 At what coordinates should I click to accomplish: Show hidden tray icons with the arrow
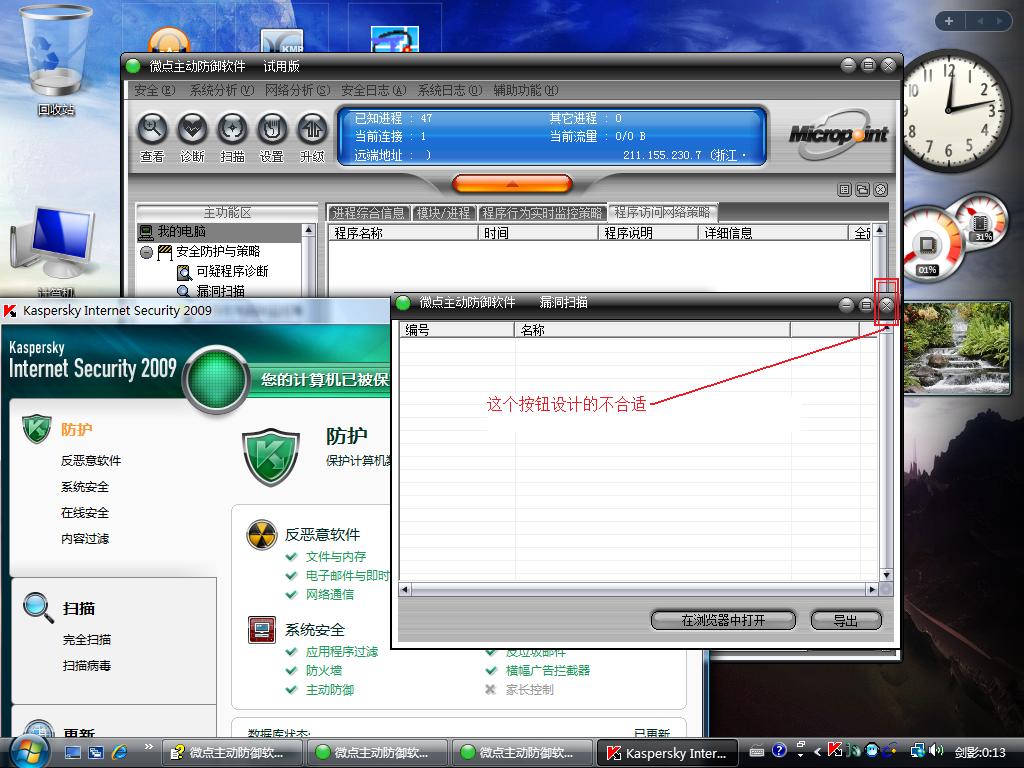(x=817, y=752)
